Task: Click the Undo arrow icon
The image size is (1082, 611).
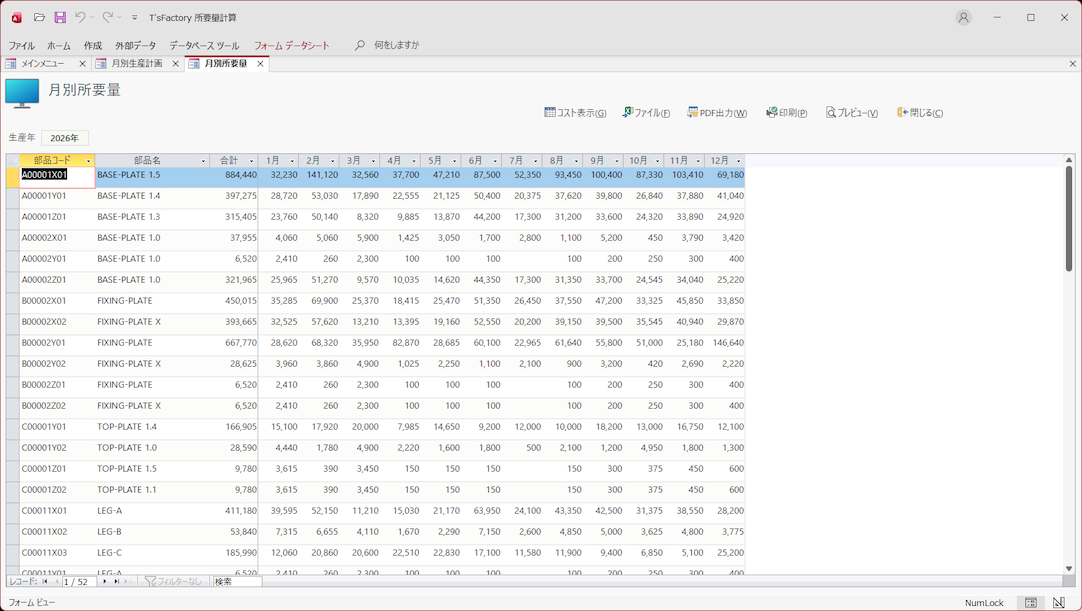Action: pos(81,17)
